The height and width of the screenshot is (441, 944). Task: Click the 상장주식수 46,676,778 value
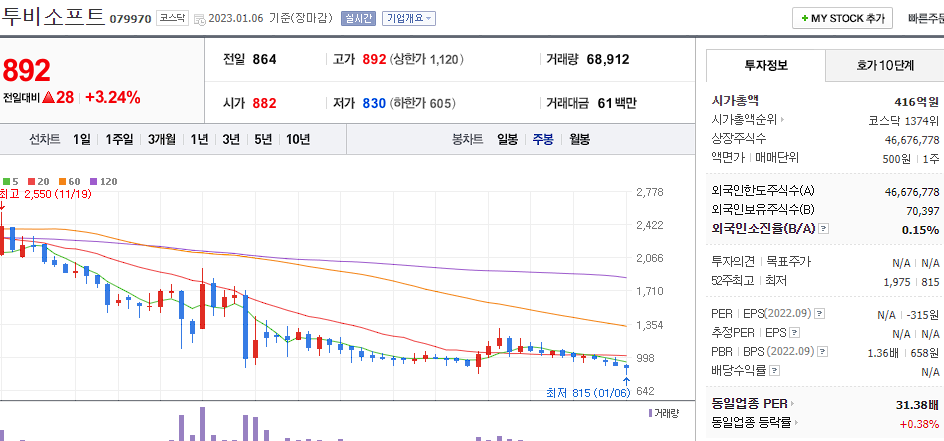[x=912, y=140]
